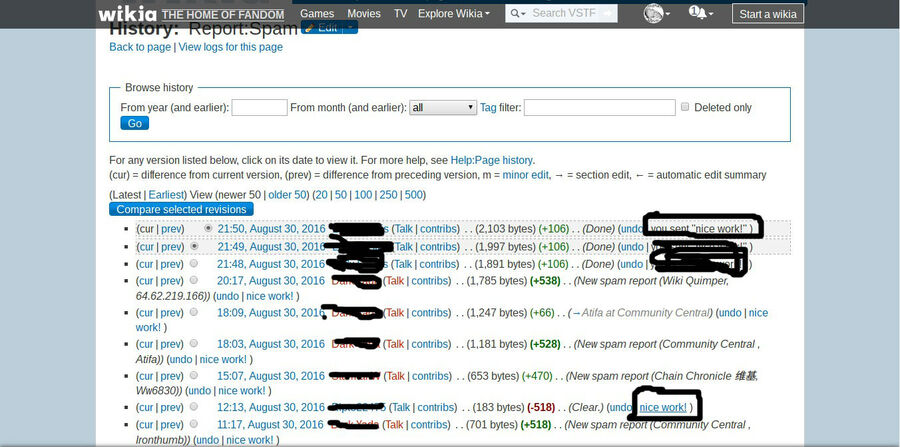This screenshot has width=900, height=447.
Task: Open the Help:Page history link
Action: (491, 160)
